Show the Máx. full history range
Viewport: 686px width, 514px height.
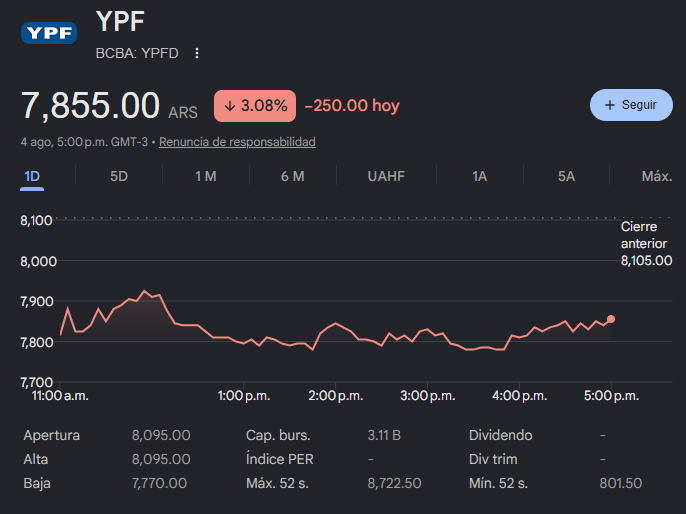[x=657, y=176]
